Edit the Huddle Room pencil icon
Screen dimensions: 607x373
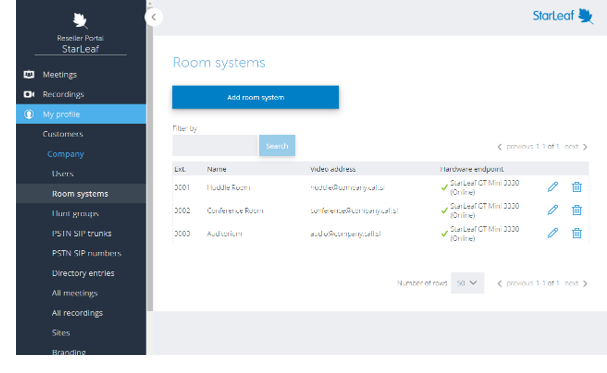click(552, 187)
